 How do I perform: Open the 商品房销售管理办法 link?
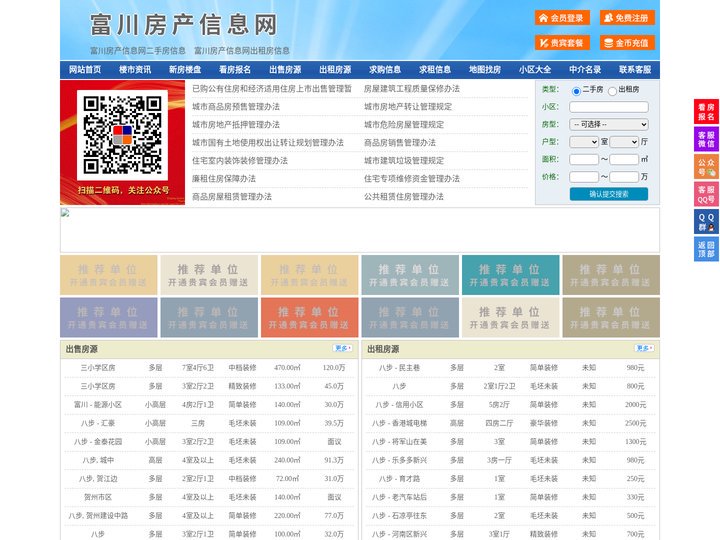pyautogui.click(x=400, y=142)
